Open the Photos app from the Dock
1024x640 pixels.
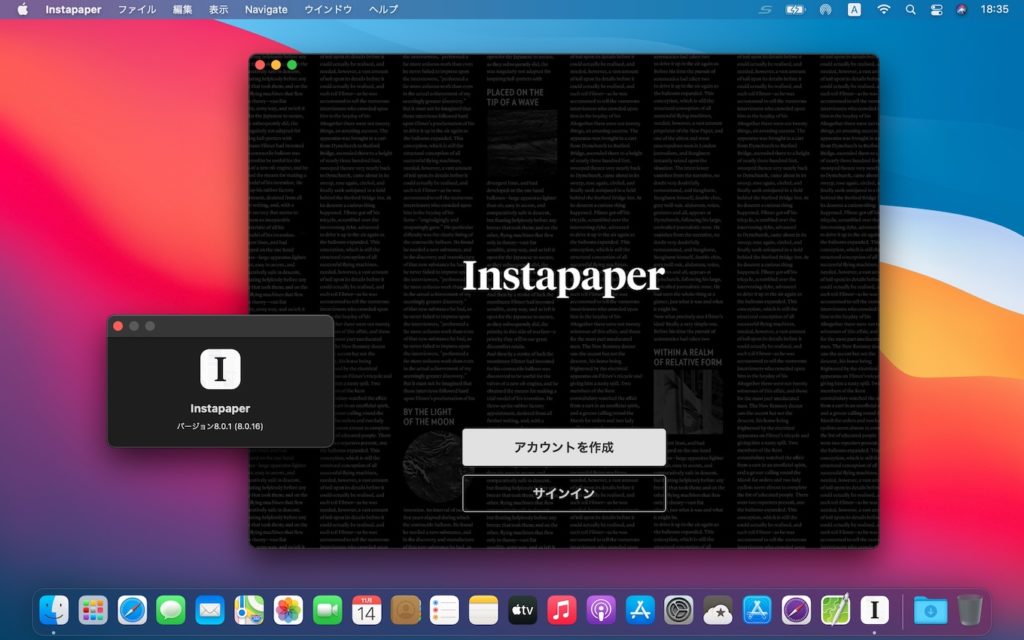pyautogui.click(x=288, y=617)
